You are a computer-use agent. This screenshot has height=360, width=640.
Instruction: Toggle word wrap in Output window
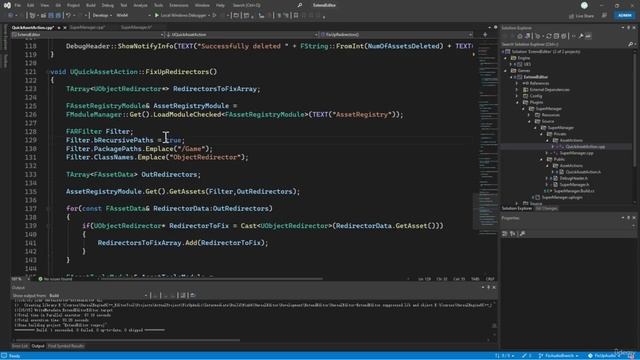click(183, 296)
